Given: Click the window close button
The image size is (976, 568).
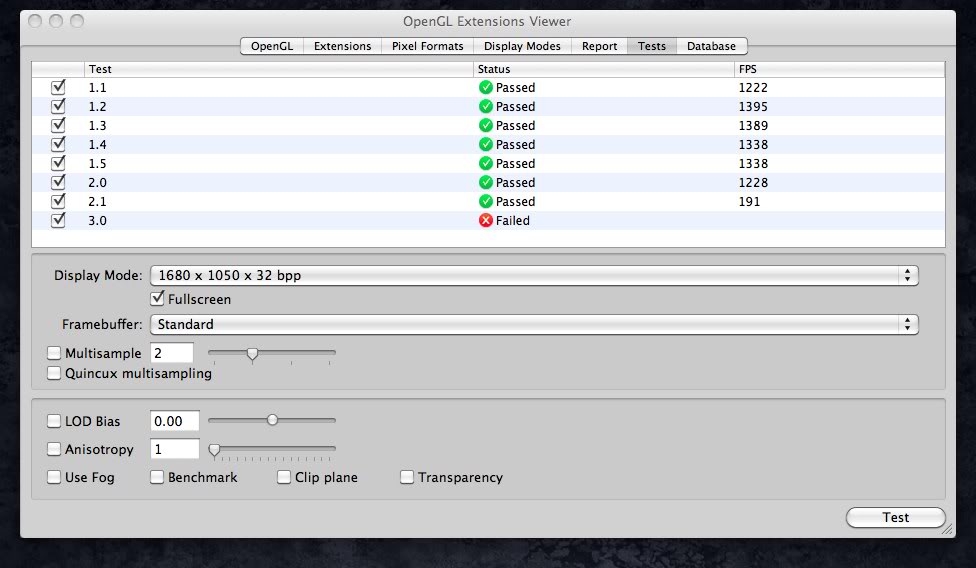Looking at the screenshot, I should [35, 21].
